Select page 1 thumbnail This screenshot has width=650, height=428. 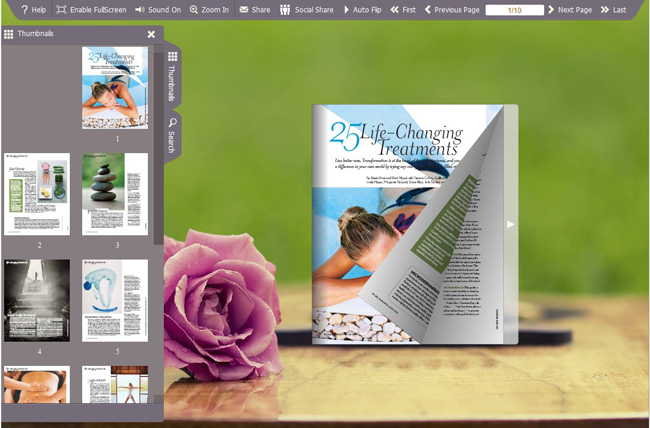tap(115, 88)
